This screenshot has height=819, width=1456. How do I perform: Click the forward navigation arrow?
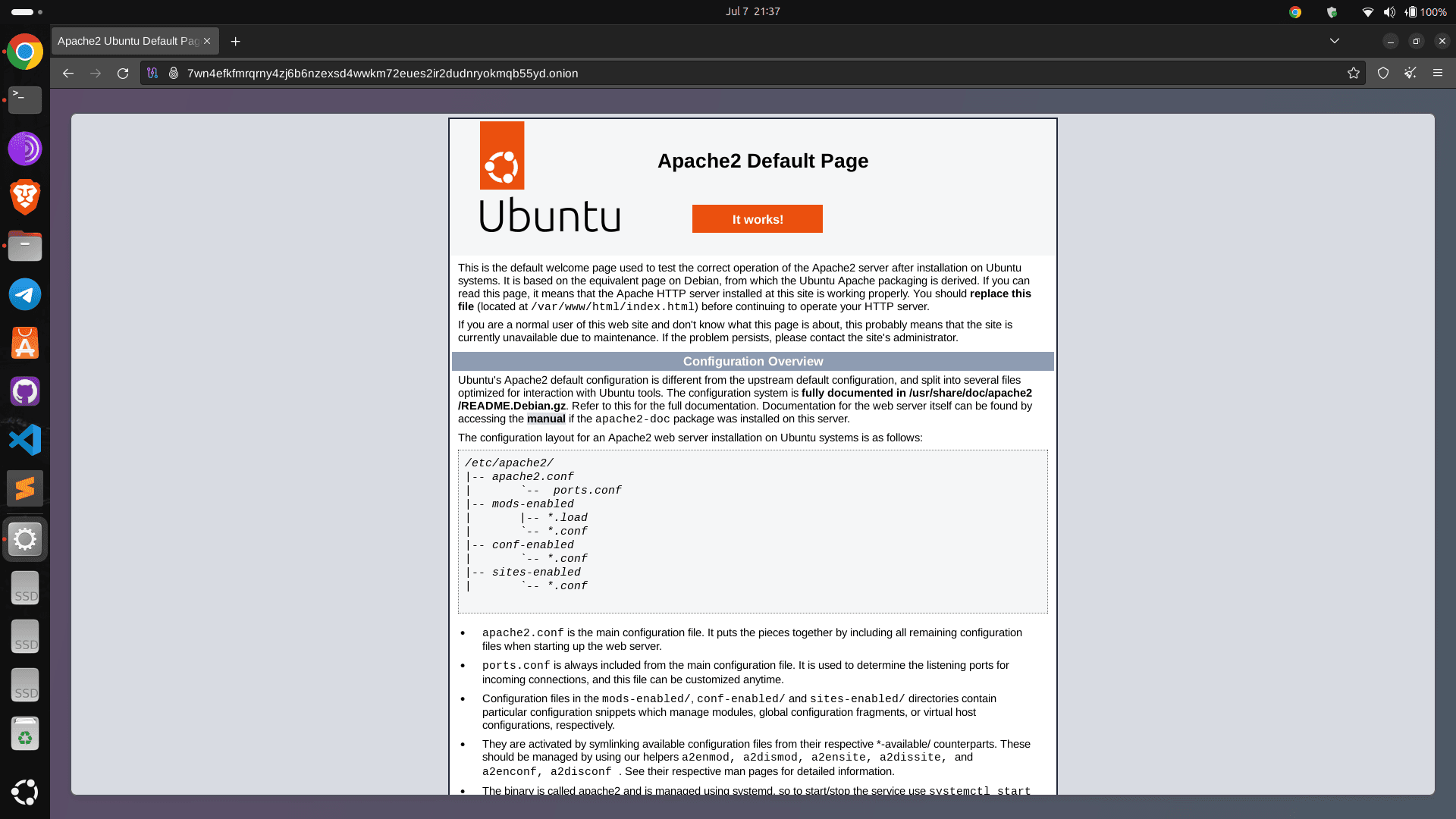[96, 74]
